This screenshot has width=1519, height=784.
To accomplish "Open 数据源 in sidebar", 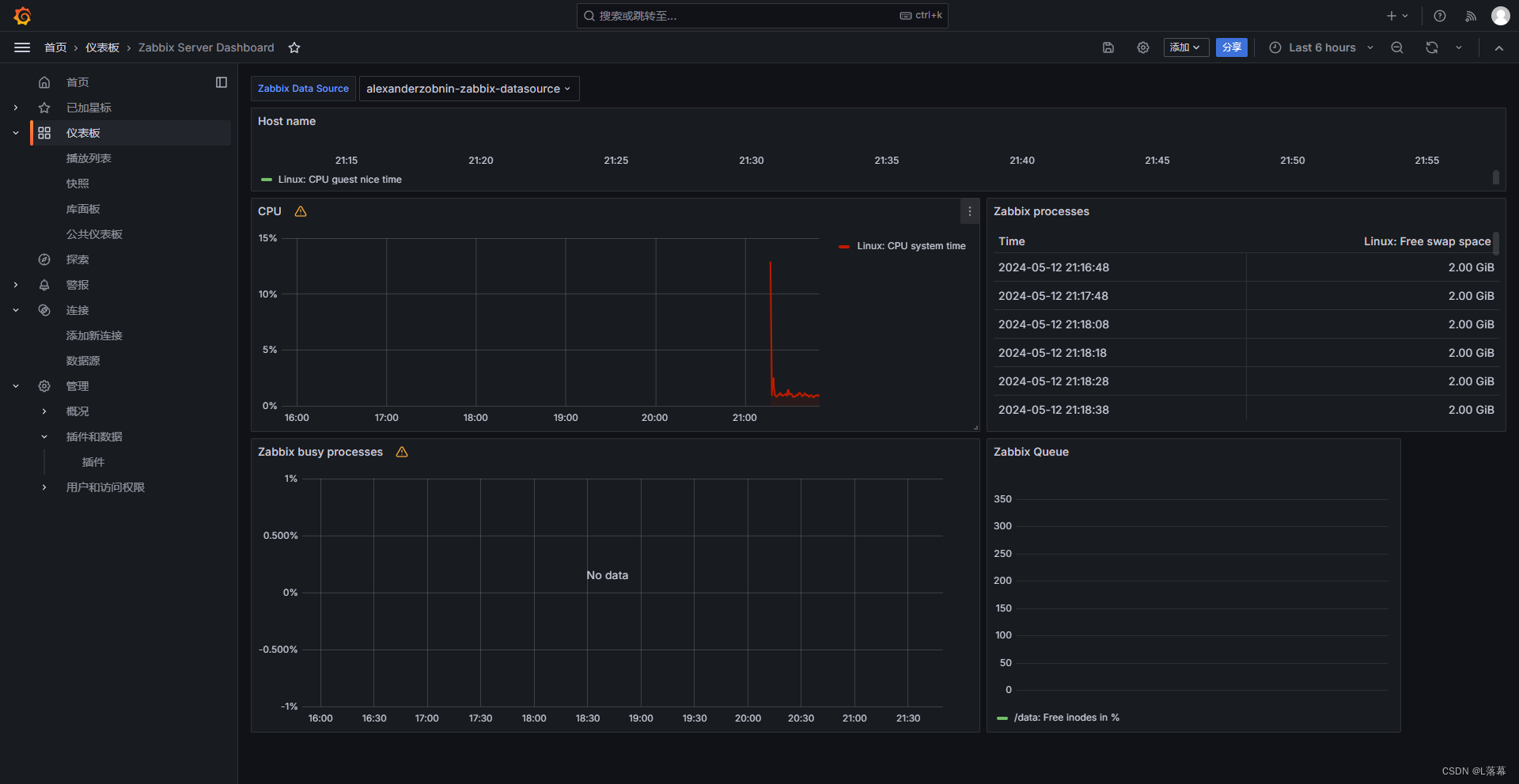I will tap(83, 361).
